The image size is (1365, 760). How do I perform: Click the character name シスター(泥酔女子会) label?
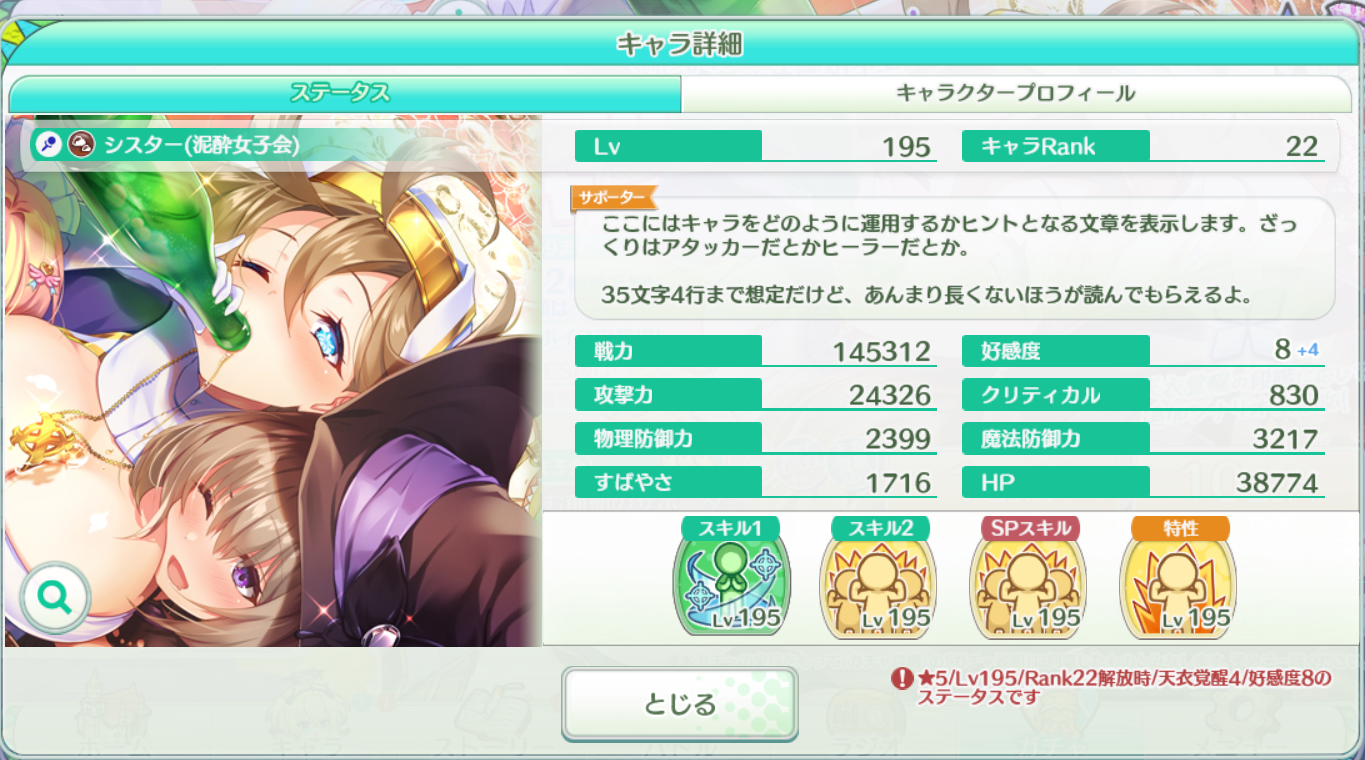pyautogui.click(x=201, y=145)
